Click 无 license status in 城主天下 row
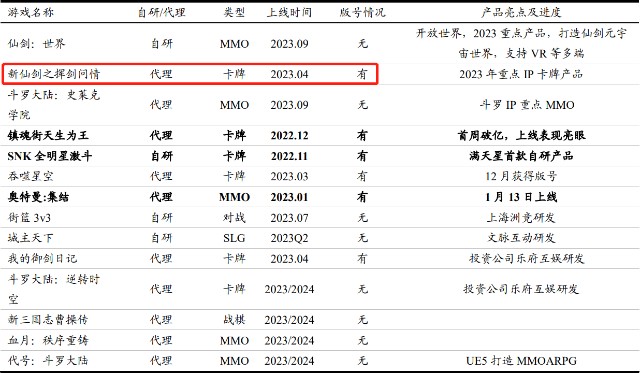The width and height of the screenshot is (640, 373). pos(362,238)
